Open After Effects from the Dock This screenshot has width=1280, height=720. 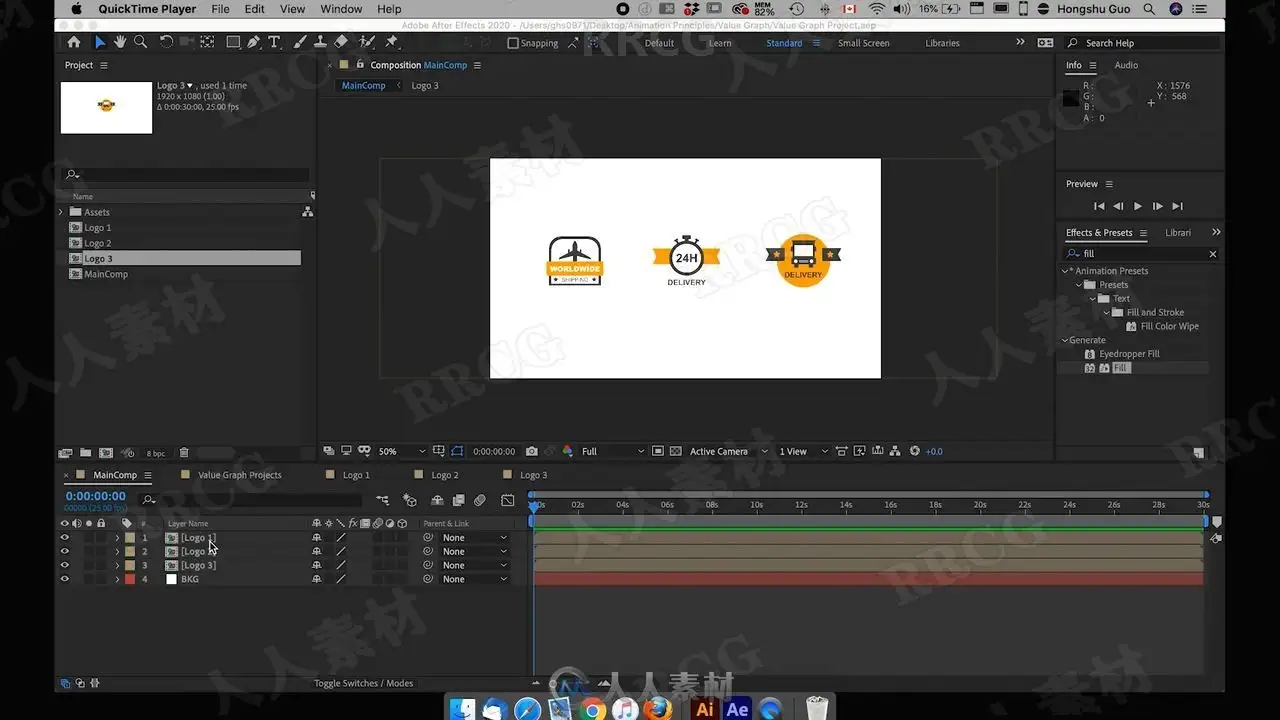(x=738, y=709)
